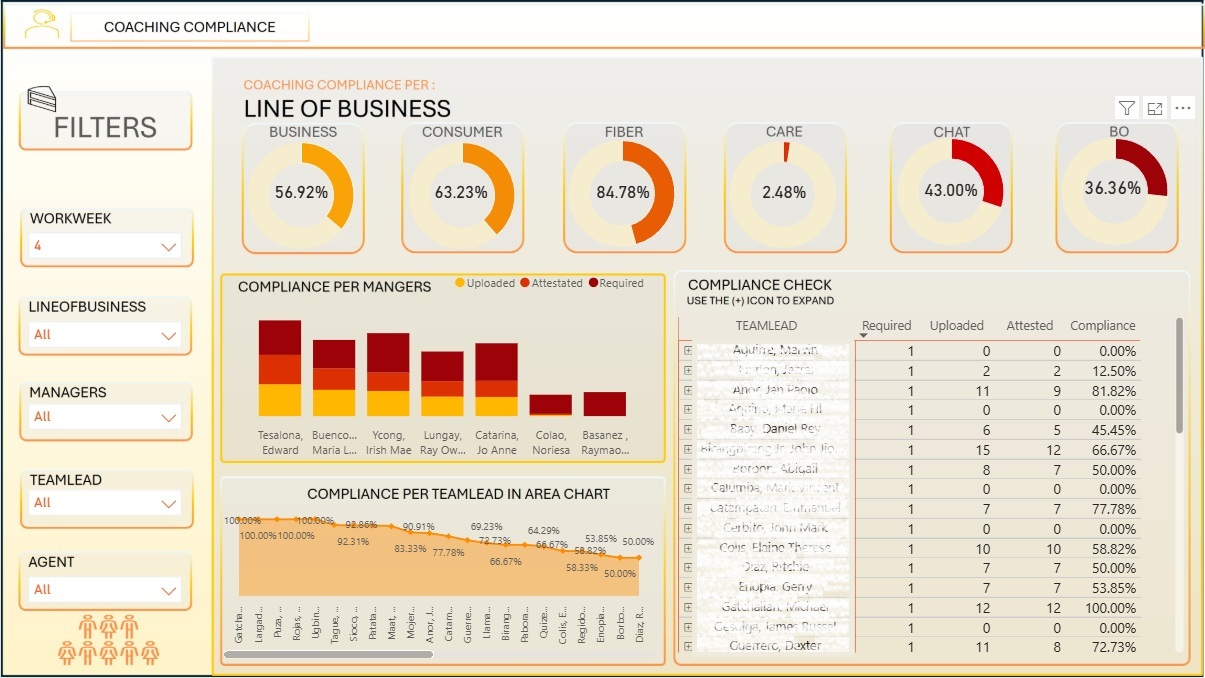
Task: Expand the Diaz, Ritchie row
Action: pos(688,567)
